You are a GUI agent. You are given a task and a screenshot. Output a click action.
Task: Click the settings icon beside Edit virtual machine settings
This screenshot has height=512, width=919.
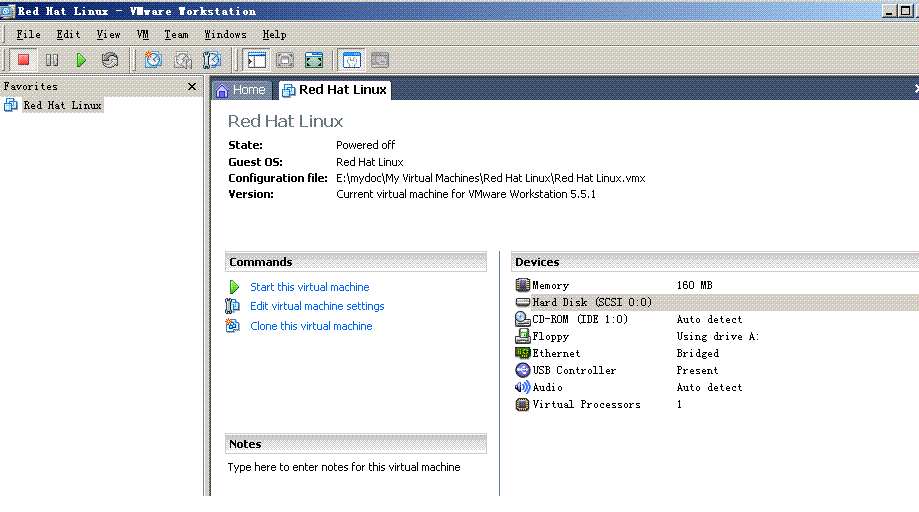tap(233, 306)
